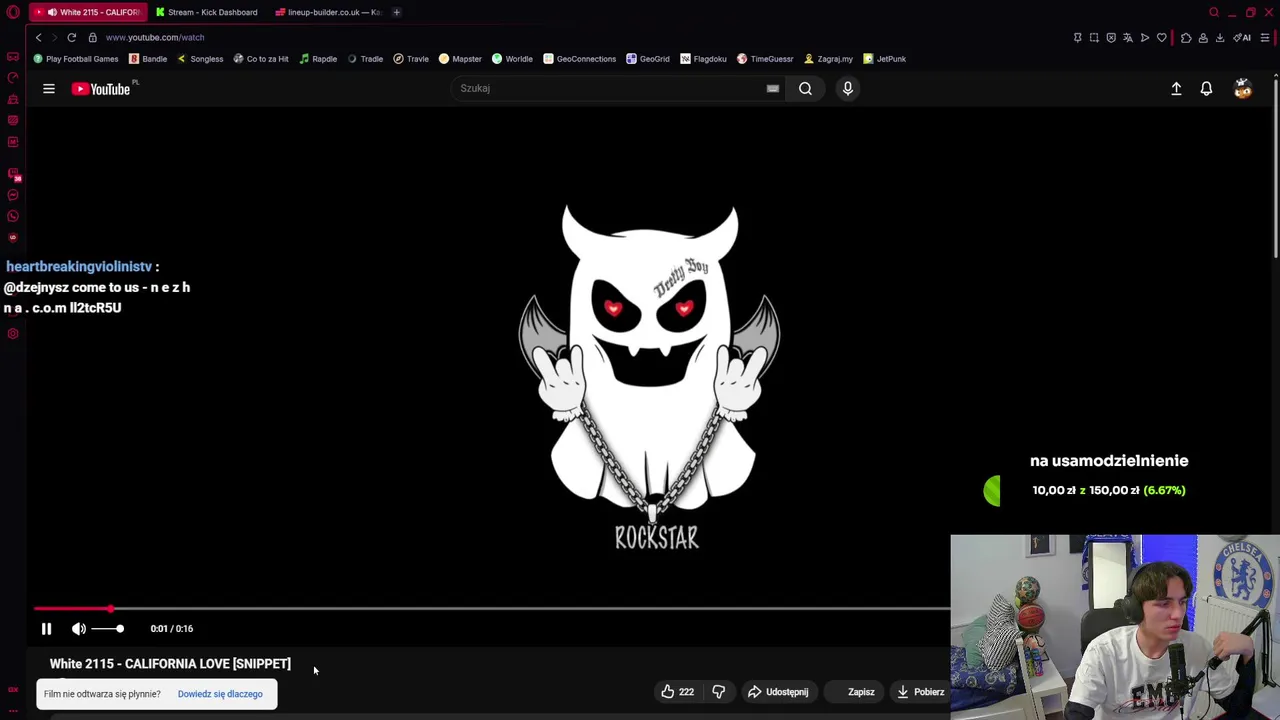This screenshot has height=720, width=1280.
Task: Open GX Corner in the sidebar
Action: [x=13, y=56]
